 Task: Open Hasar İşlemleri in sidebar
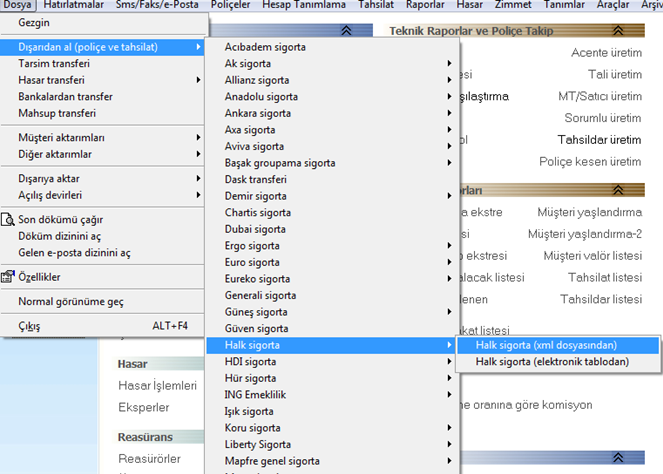coord(157,386)
